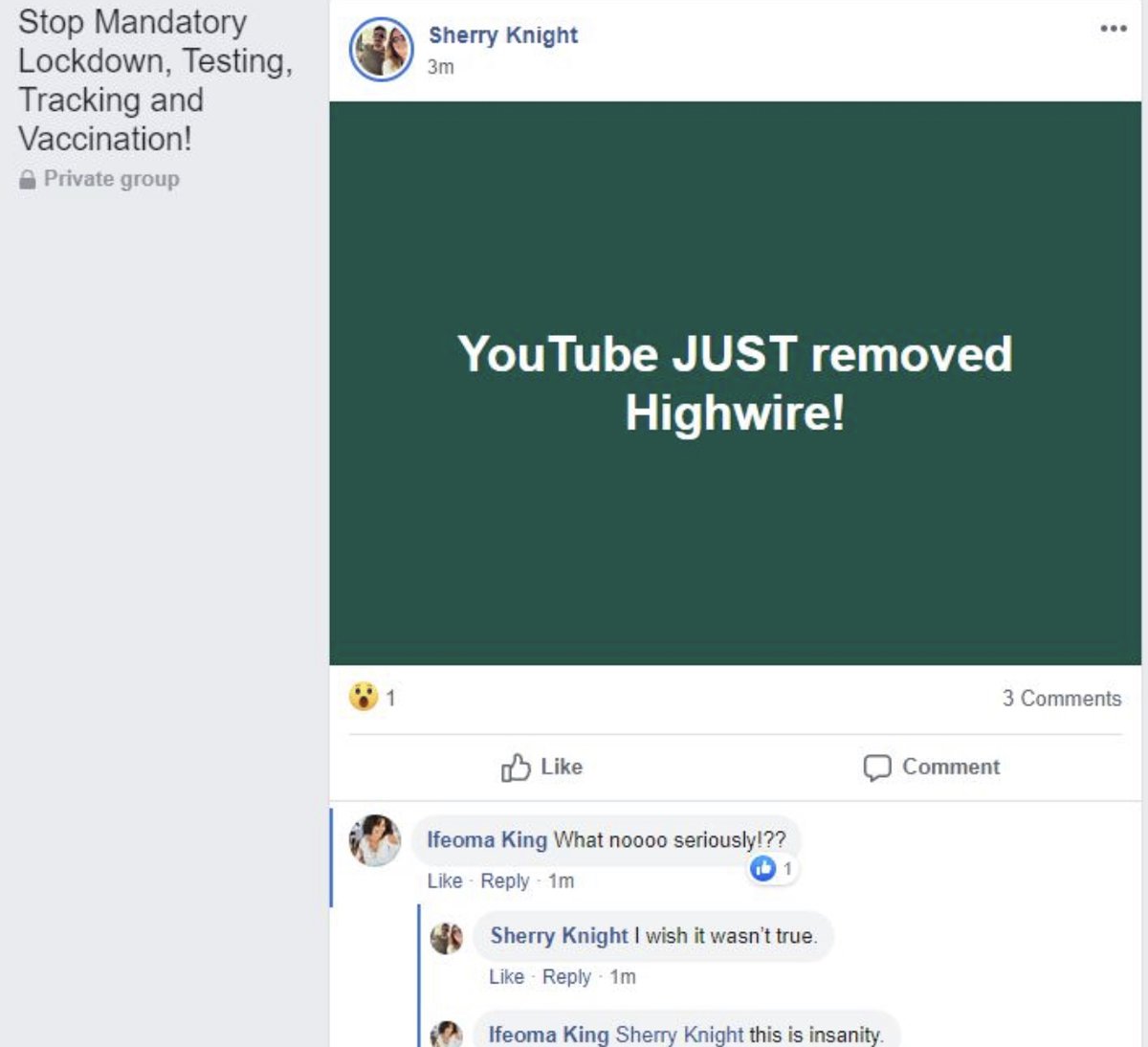Open the 1m timestamp on Sherry's reply

click(623, 977)
